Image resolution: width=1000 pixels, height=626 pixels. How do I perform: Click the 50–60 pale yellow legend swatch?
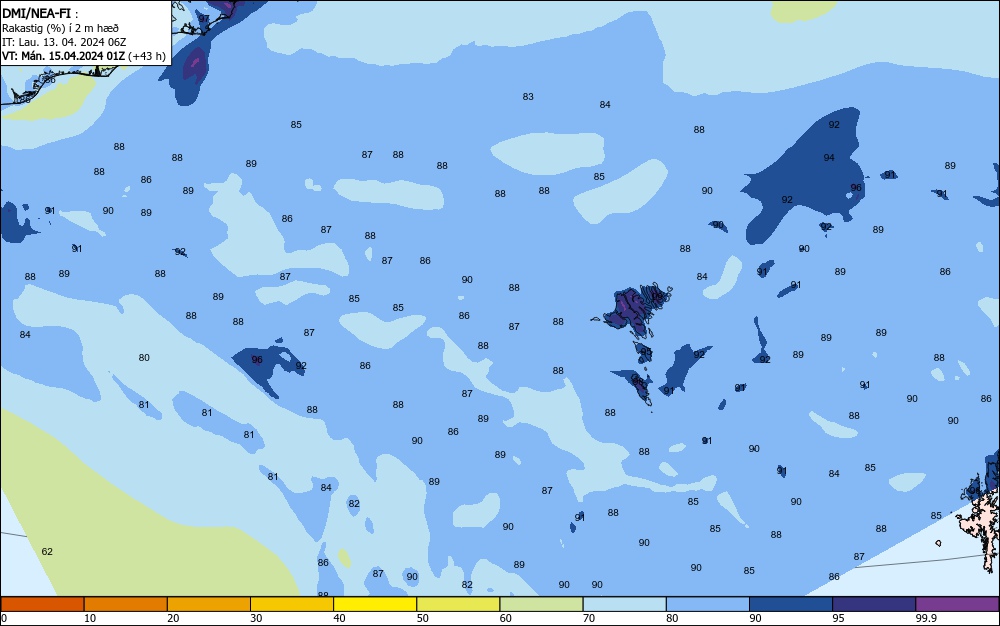point(458,604)
